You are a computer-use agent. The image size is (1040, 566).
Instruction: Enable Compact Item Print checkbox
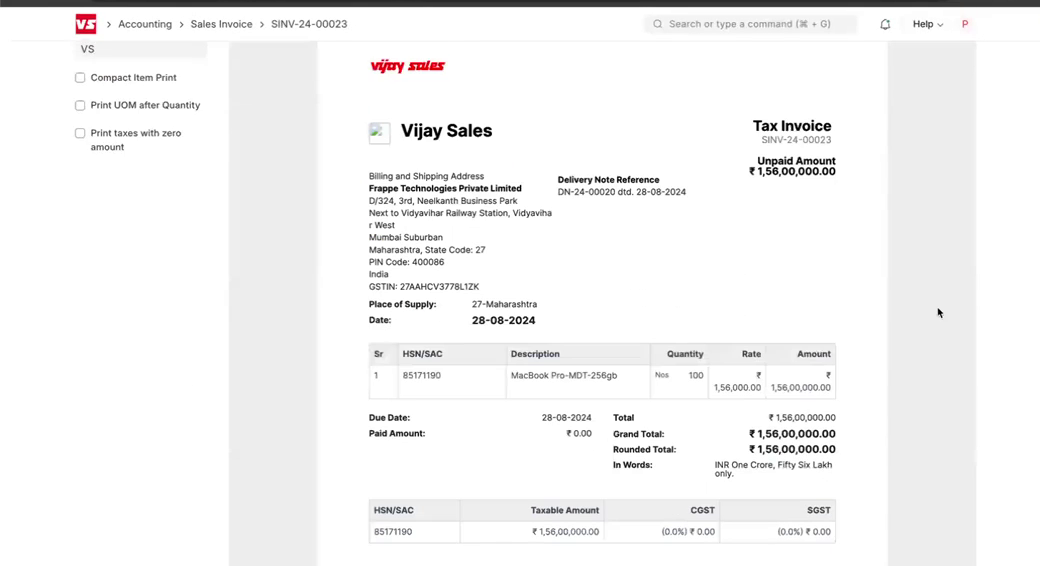pyautogui.click(x=80, y=78)
